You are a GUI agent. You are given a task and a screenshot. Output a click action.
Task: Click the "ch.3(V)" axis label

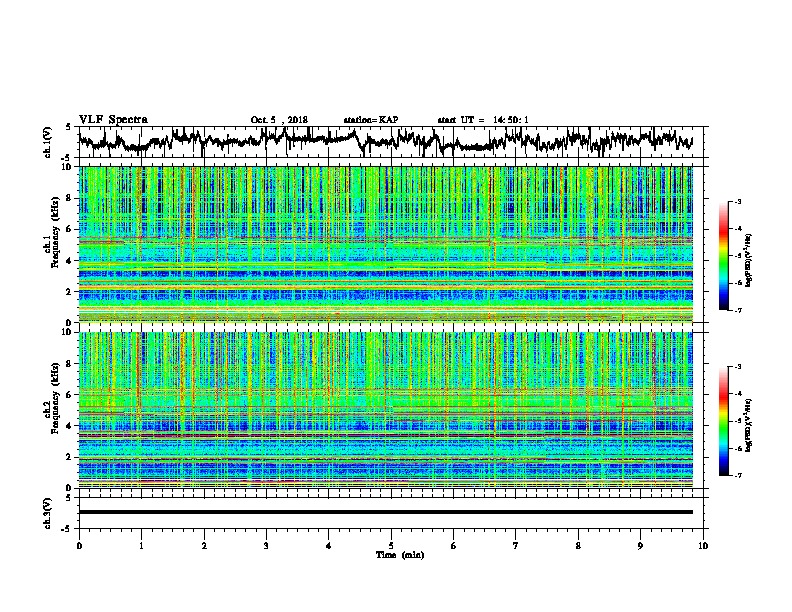[48, 513]
